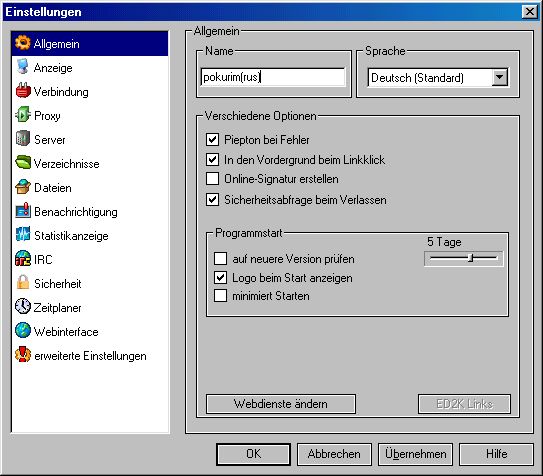Uncheck Piepton bei Fehler
The image size is (543, 476).
click(x=212, y=140)
